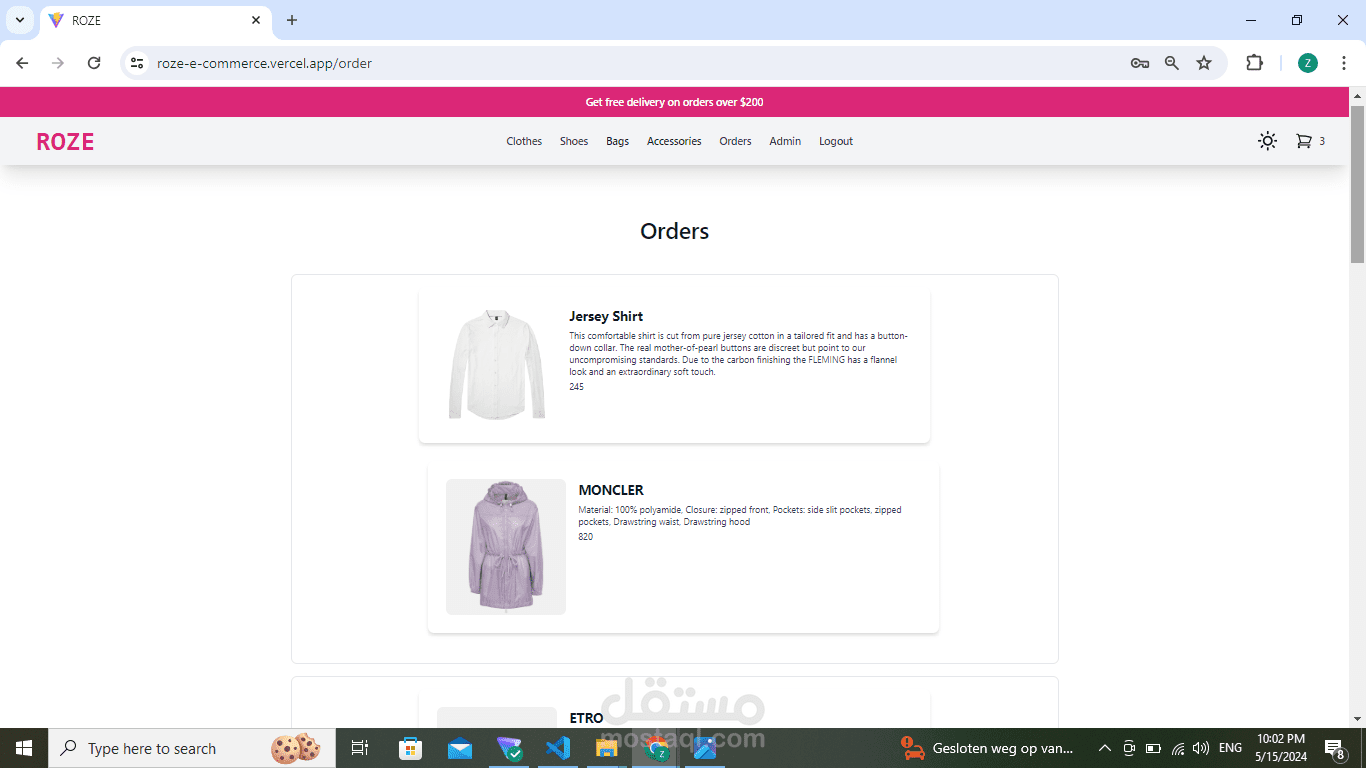
Task: Go to the Shoes category
Action: tap(574, 141)
